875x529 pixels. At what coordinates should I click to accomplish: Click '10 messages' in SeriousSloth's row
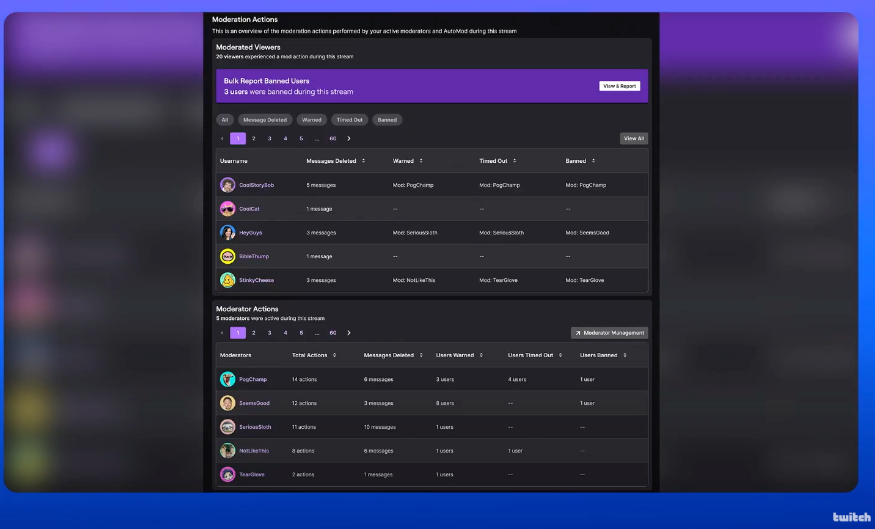pyautogui.click(x=379, y=427)
